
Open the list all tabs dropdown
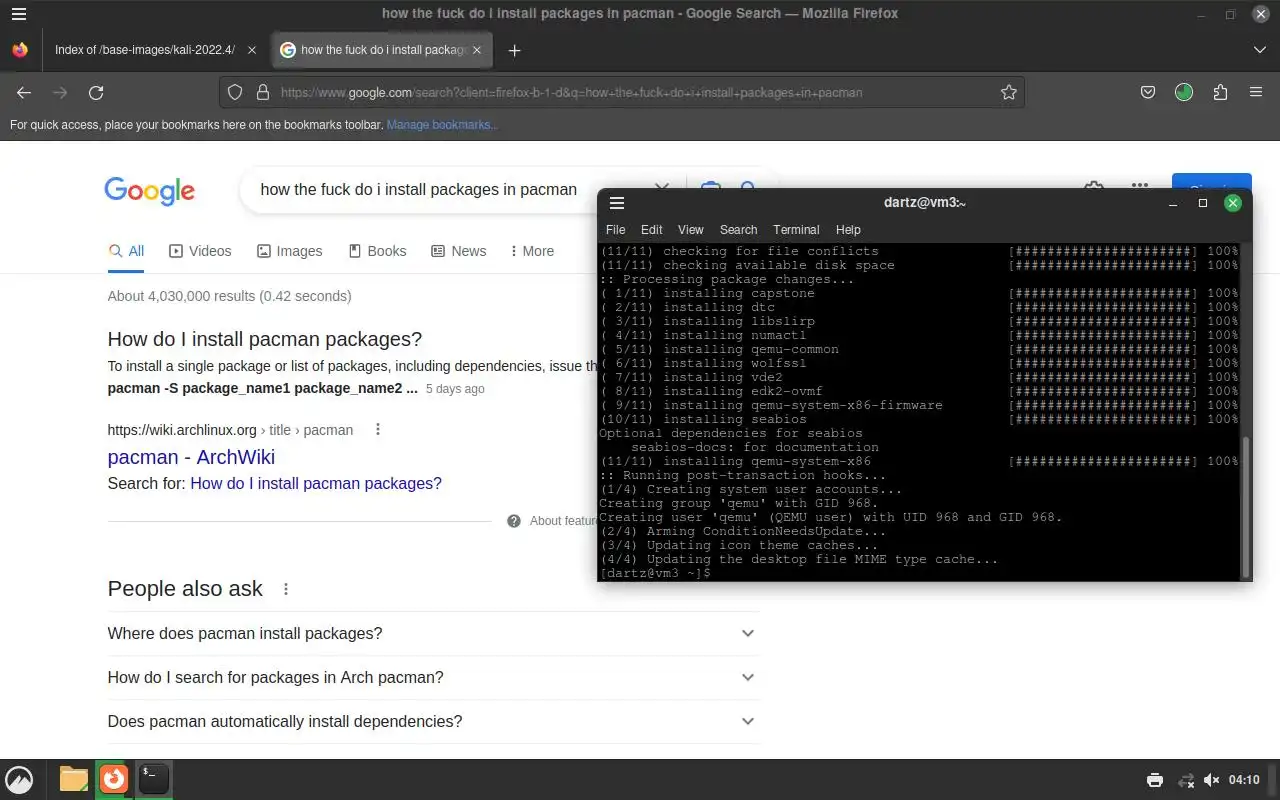[x=1259, y=50]
